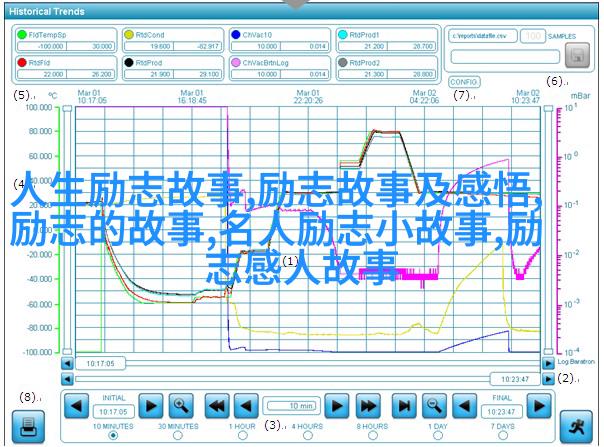Screen dimensions: 604x447
Task: Decrease FINAL time with left arrow
Action: pos(464,406)
